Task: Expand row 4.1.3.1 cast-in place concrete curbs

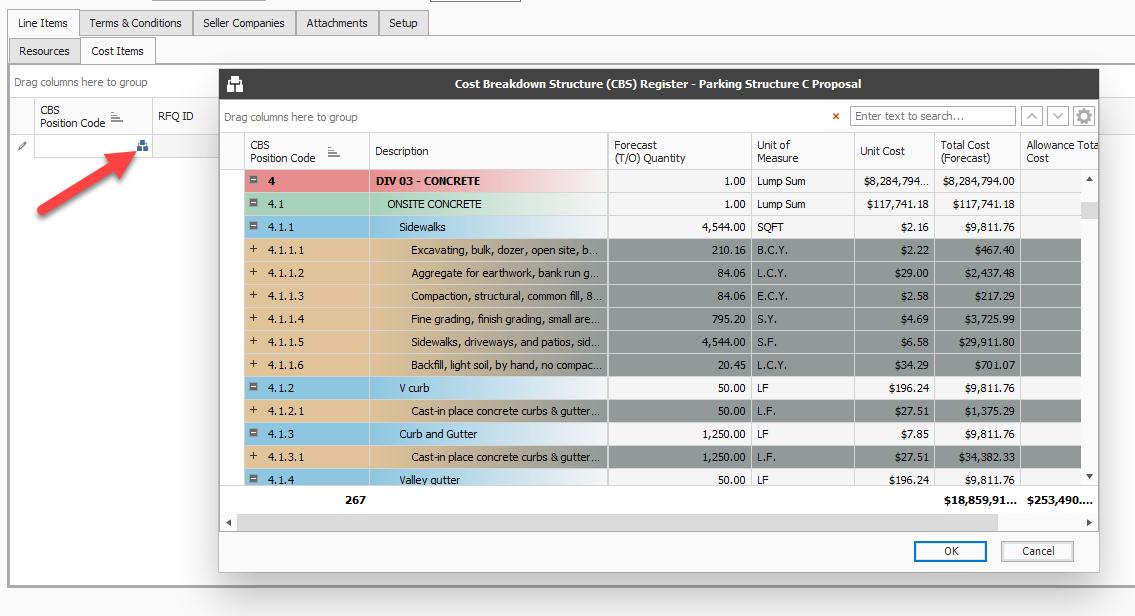Action: [254, 456]
